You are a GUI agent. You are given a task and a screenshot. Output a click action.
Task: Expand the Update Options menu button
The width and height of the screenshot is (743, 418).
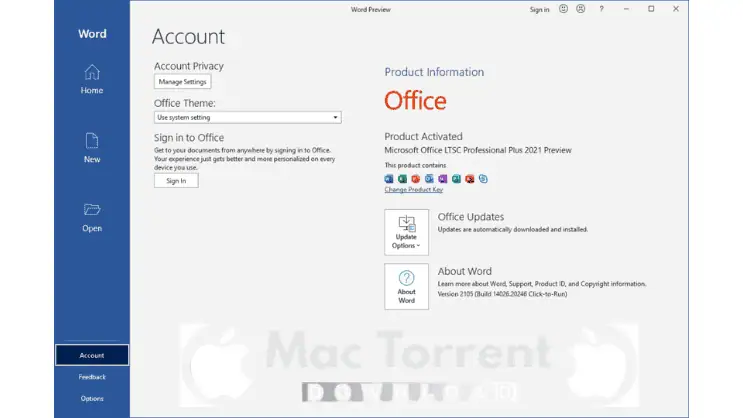click(x=407, y=232)
